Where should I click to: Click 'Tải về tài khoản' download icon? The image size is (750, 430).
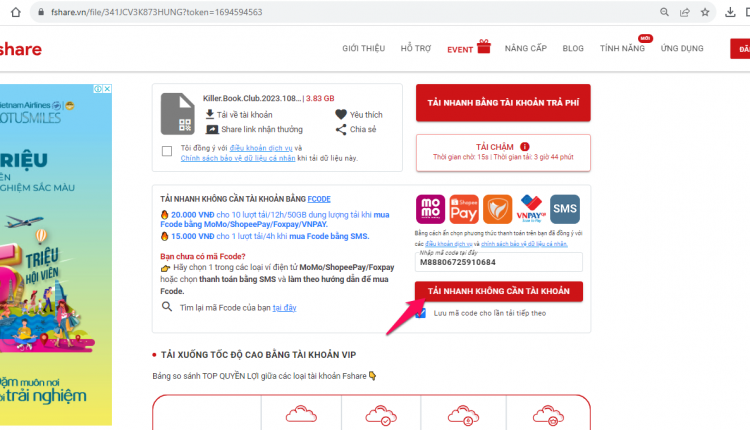210,114
